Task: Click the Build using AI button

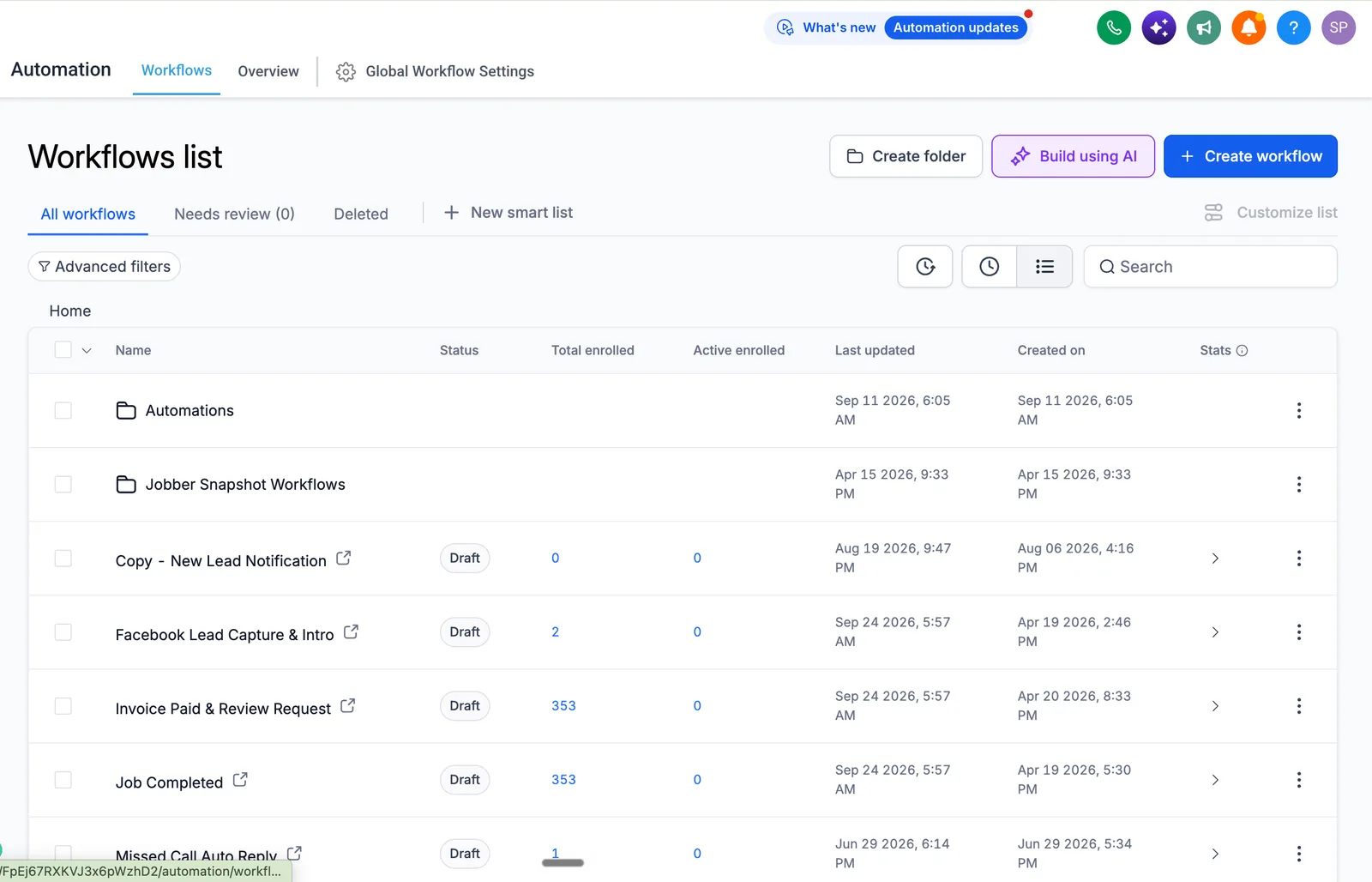Action: click(1073, 156)
